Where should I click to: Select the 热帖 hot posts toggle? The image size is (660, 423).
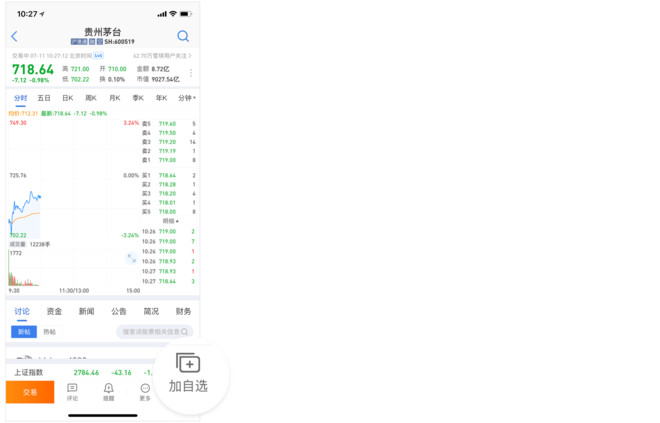tap(50, 332)
